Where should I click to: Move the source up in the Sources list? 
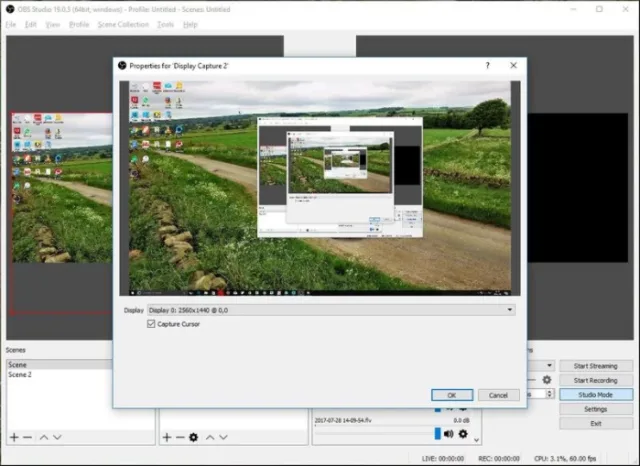pos(210,437)
